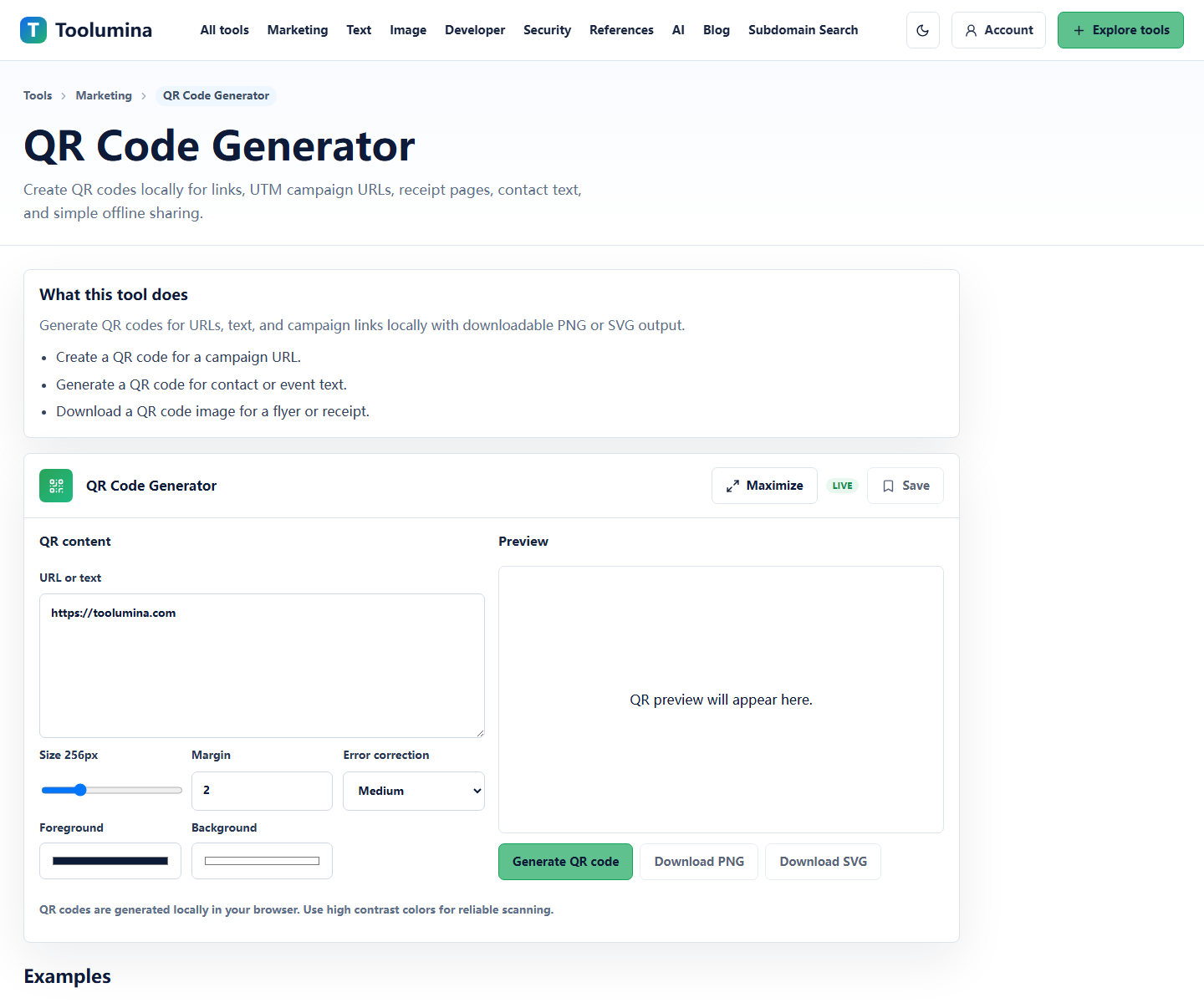The width and height of the screenshot is (1204, 1003).
Task: Click the textarea resize handle corner
Action: pyautogui.click(x=480, y=733)
